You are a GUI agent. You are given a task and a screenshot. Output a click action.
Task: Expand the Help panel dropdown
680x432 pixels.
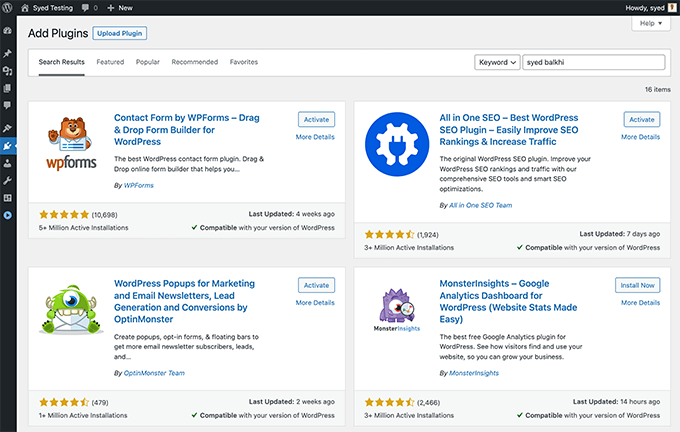(650, 23)
